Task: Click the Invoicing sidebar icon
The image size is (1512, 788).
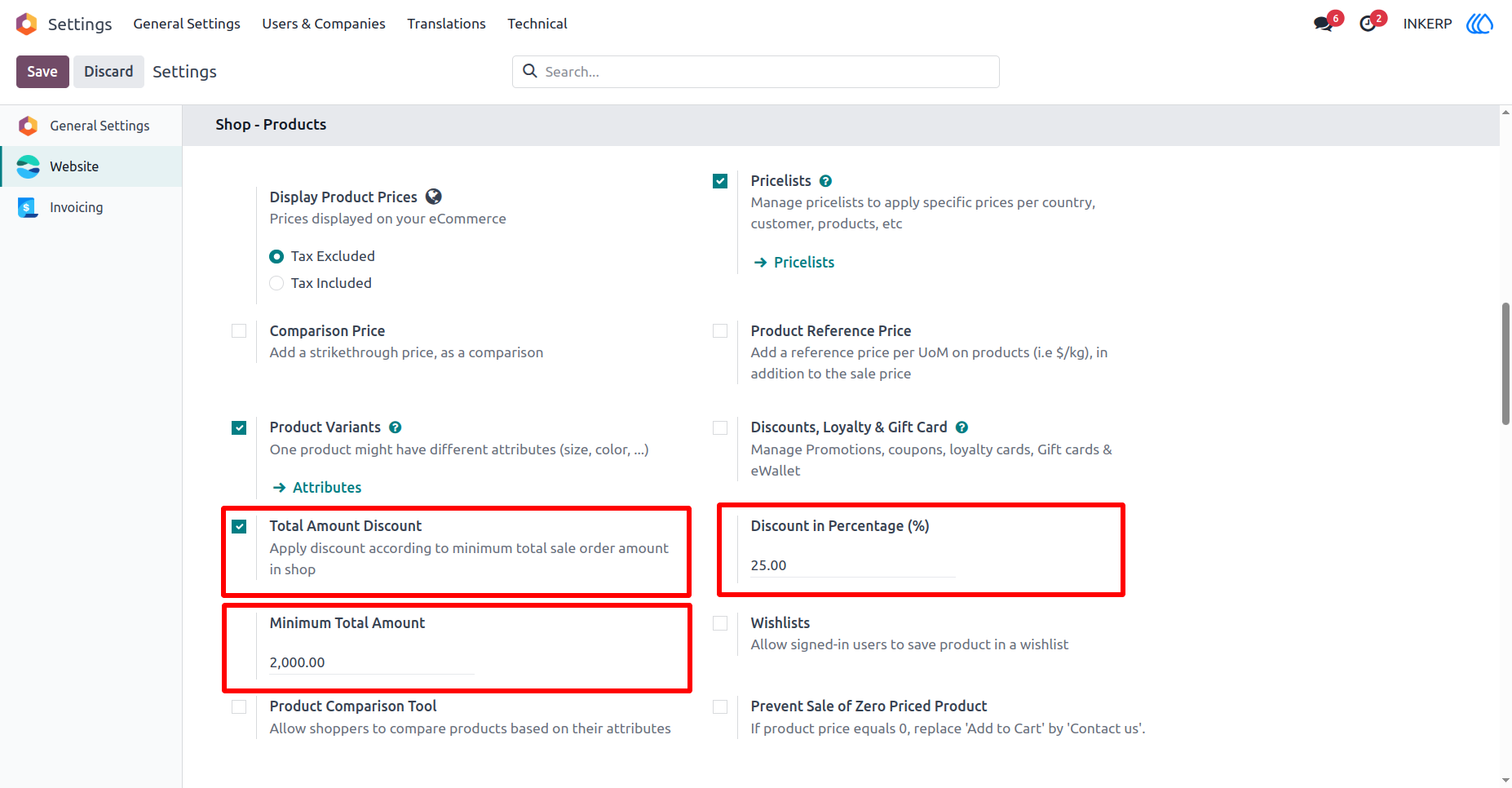Action: click(x=29, y=207)
